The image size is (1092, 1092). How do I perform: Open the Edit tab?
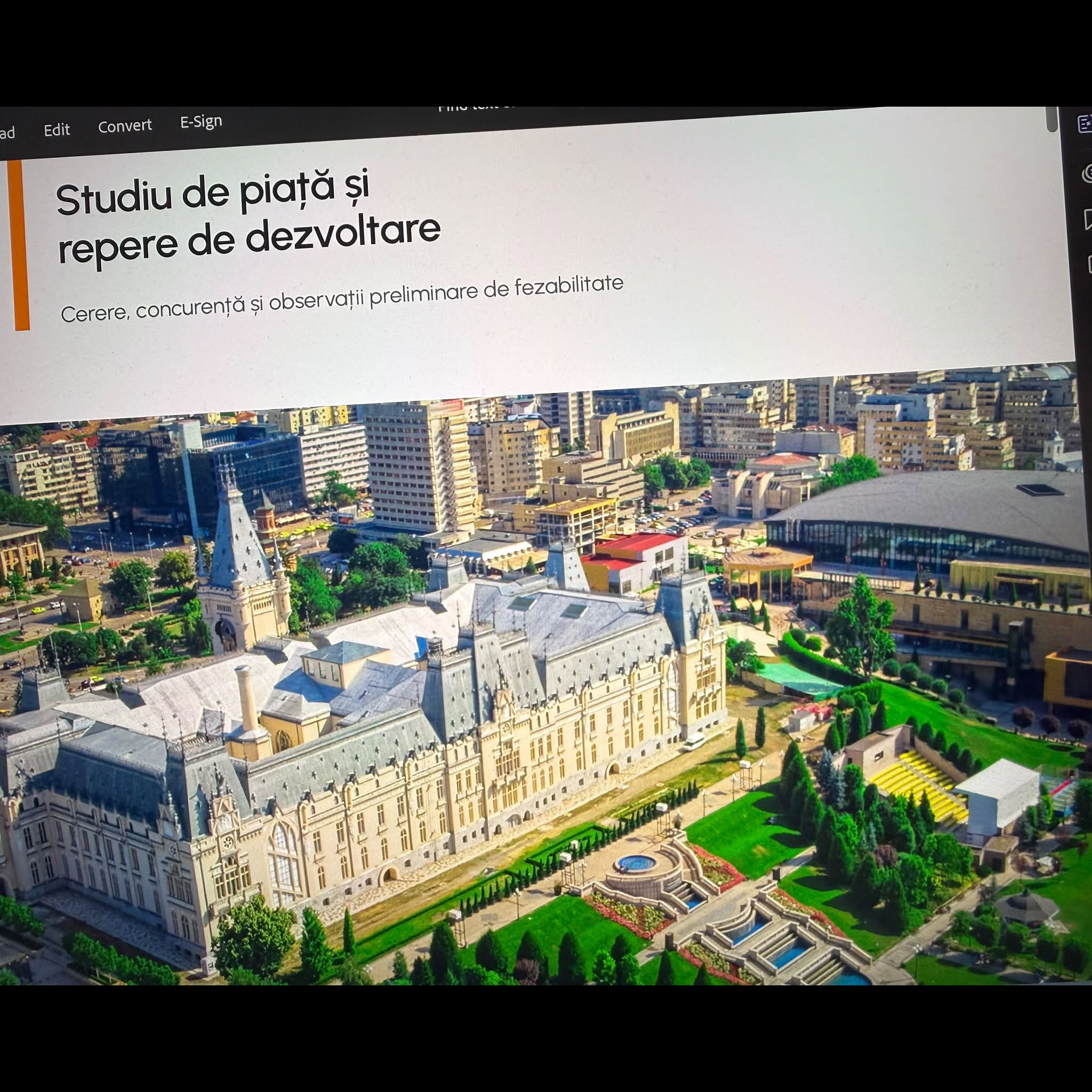point(57,130)
